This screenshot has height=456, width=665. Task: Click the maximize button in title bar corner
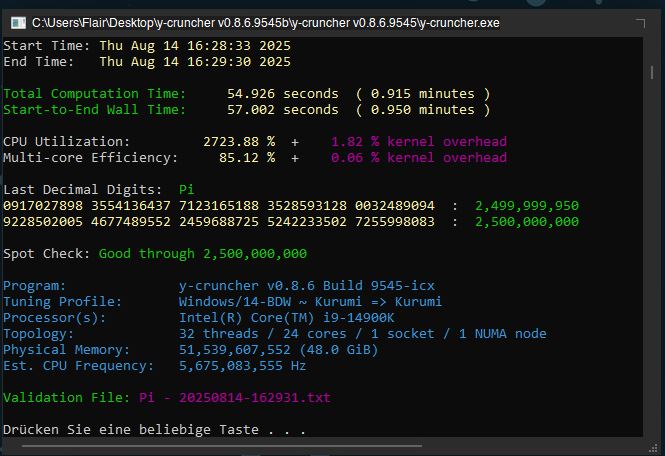[640, 23]
